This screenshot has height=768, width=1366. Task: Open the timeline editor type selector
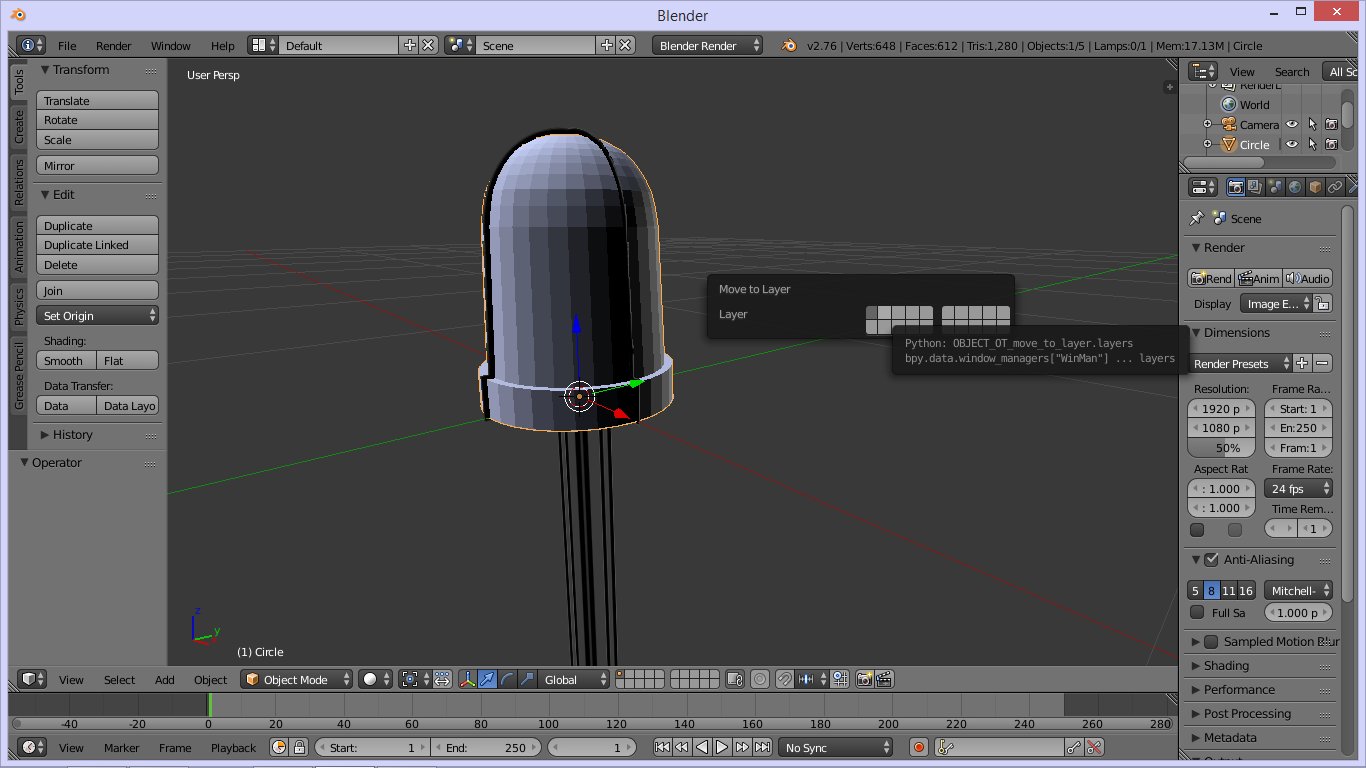(32, 747)
